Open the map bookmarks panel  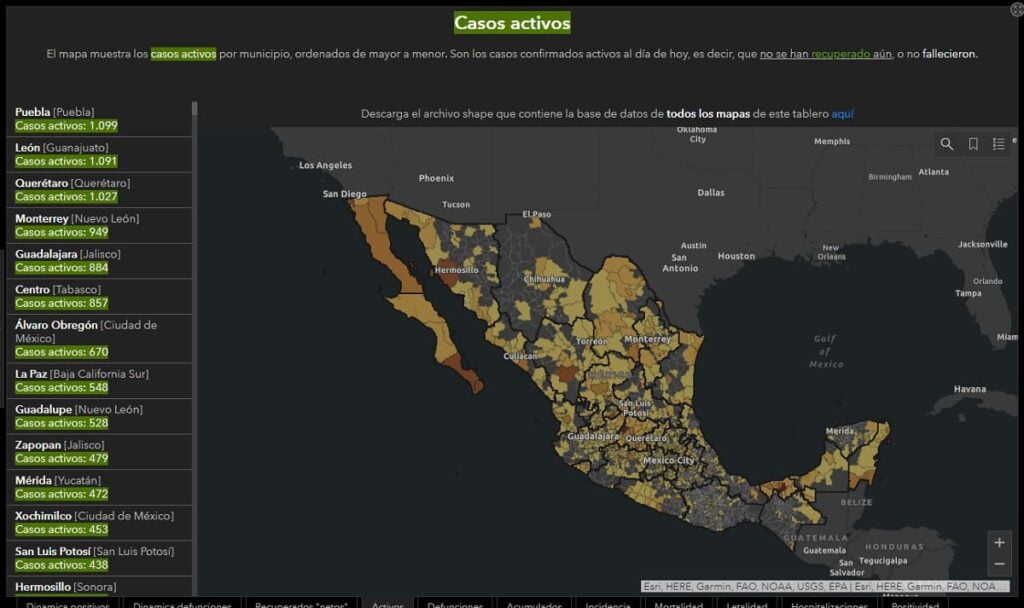972,143
